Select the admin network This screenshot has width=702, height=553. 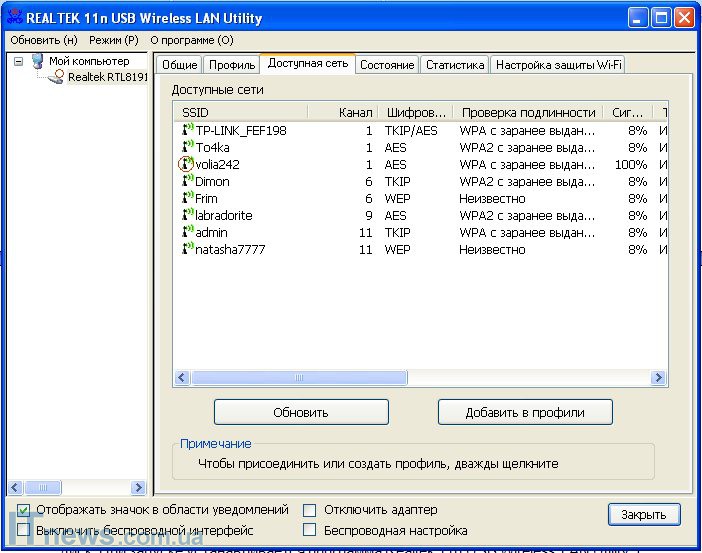pos(420,232)
